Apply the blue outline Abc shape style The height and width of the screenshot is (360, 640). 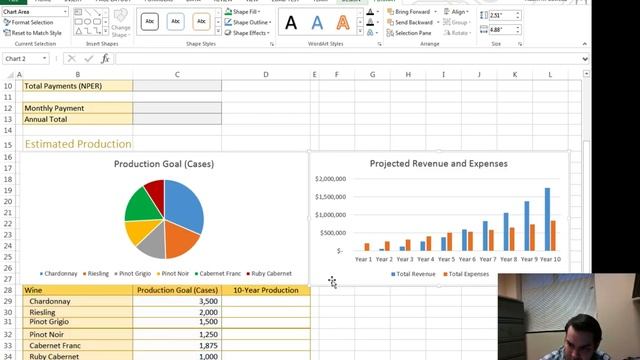176,22
